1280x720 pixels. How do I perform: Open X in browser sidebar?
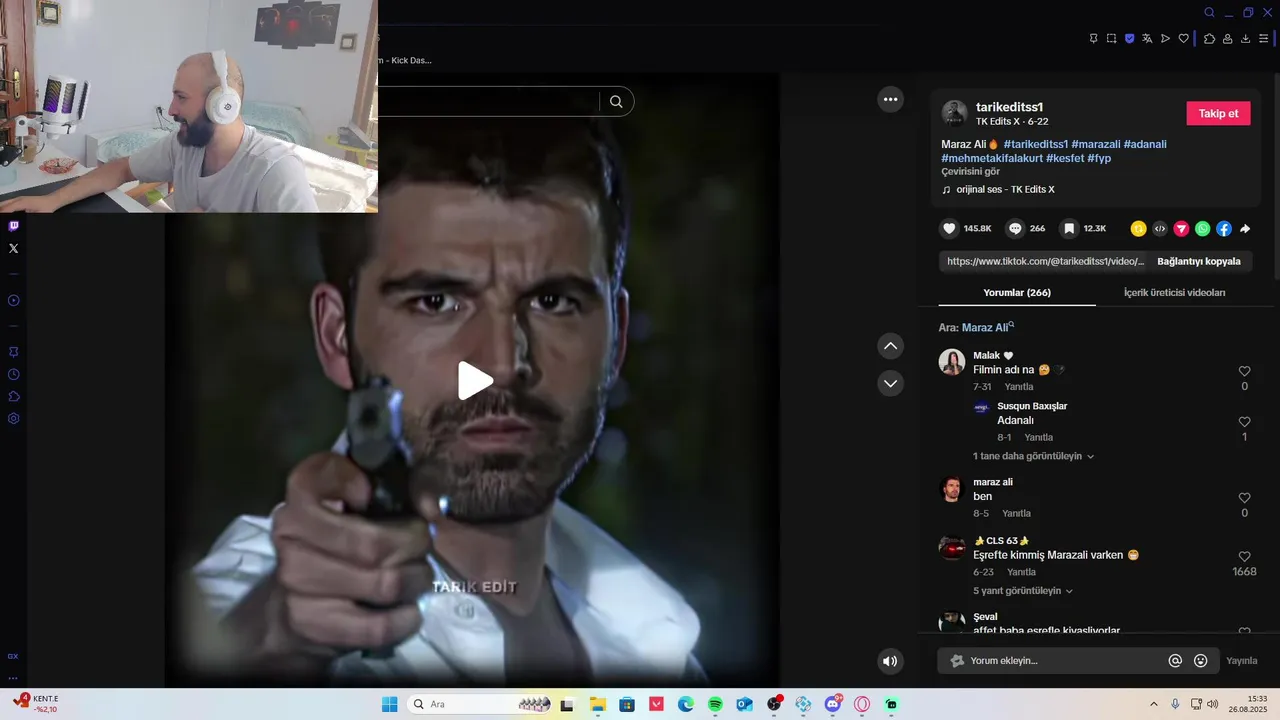[13, 248]
